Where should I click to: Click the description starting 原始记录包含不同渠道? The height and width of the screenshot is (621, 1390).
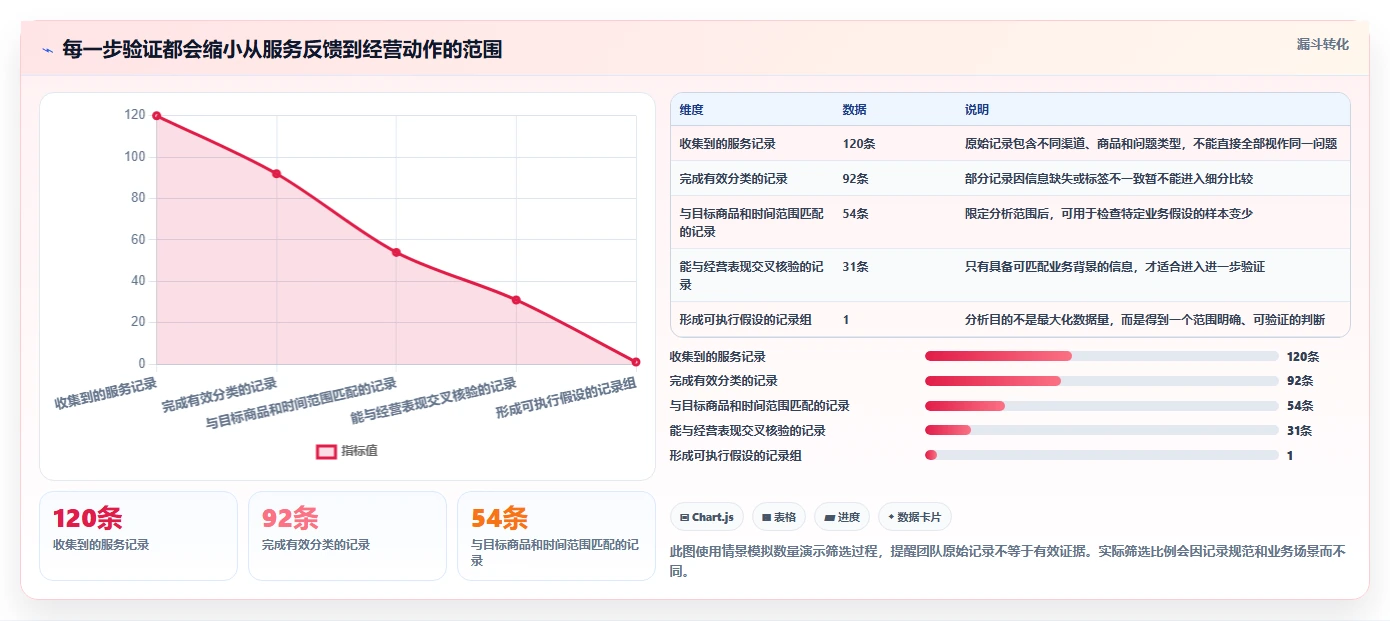click(x=1151, y=144)
